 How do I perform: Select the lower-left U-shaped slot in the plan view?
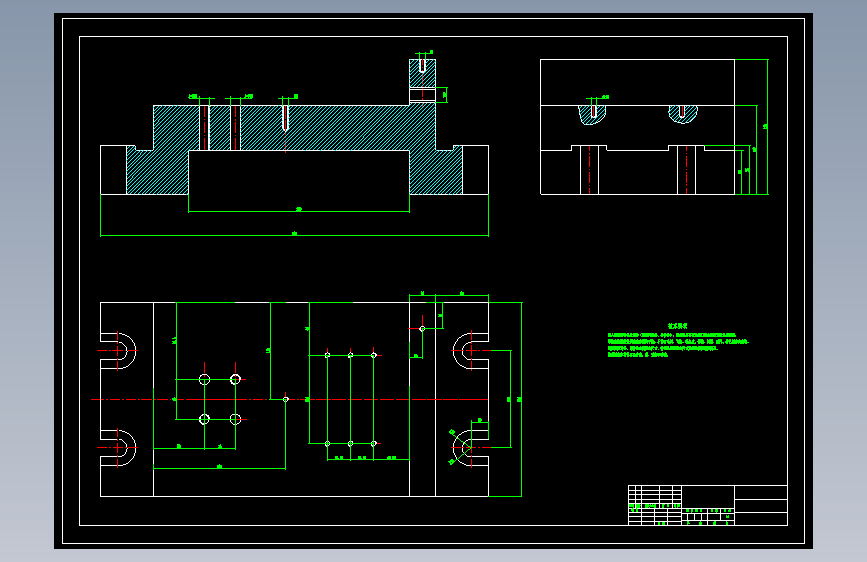click(118, 447)
